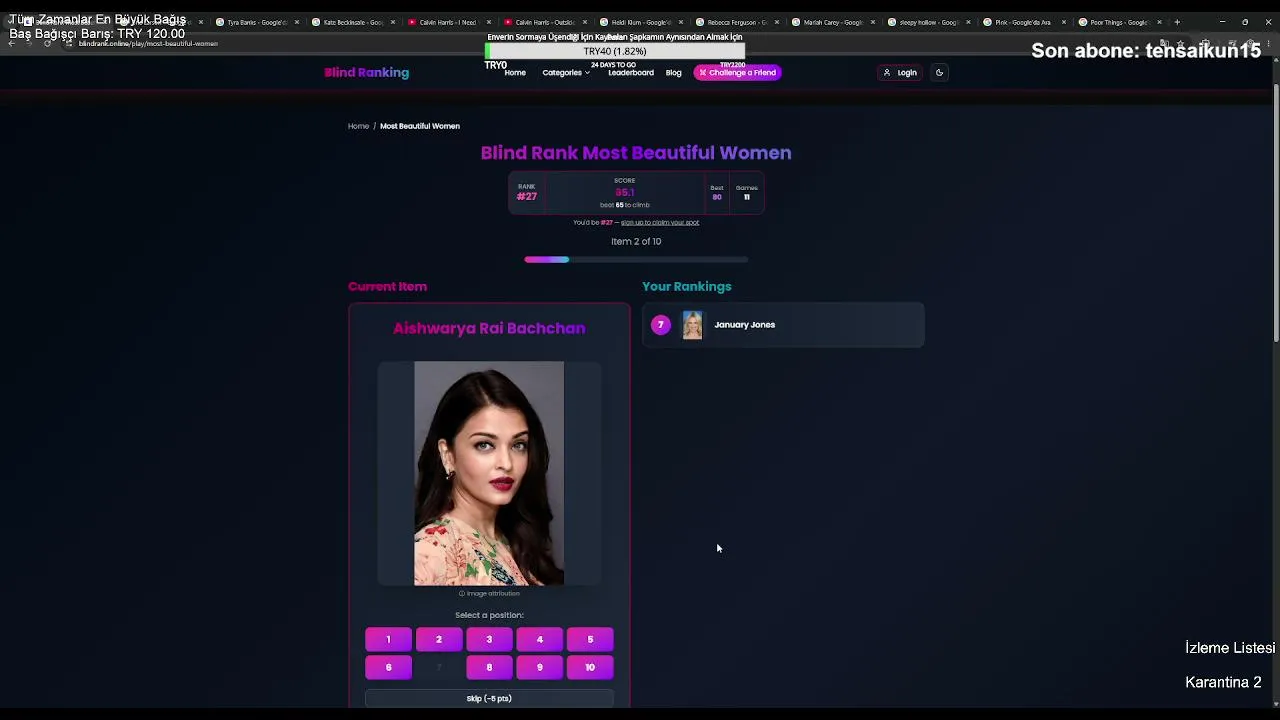1280x720 pixels.
Task: Select position 1 for the current item
Action: [x=388, y=639]
